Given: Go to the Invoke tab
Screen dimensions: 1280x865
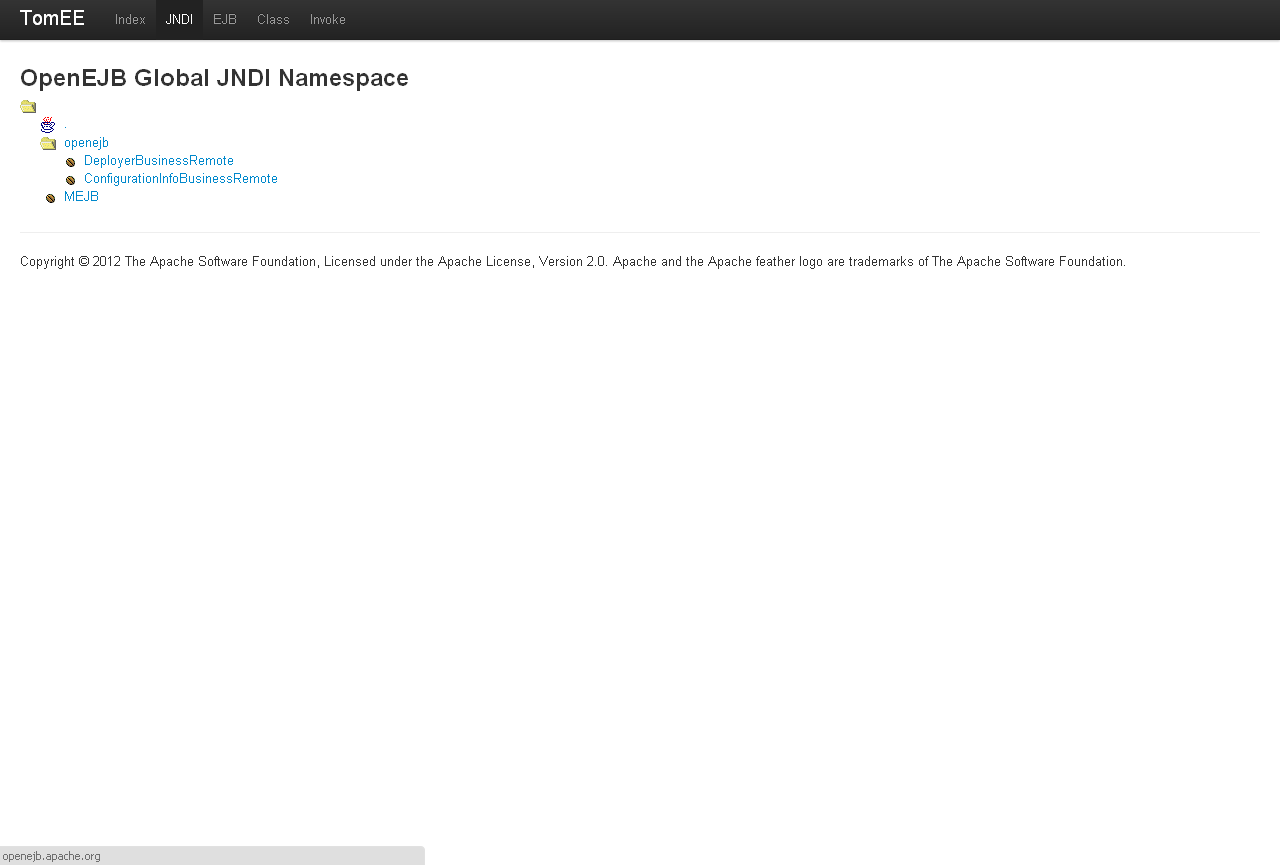Looking at the screenshot, I should 328,20.
